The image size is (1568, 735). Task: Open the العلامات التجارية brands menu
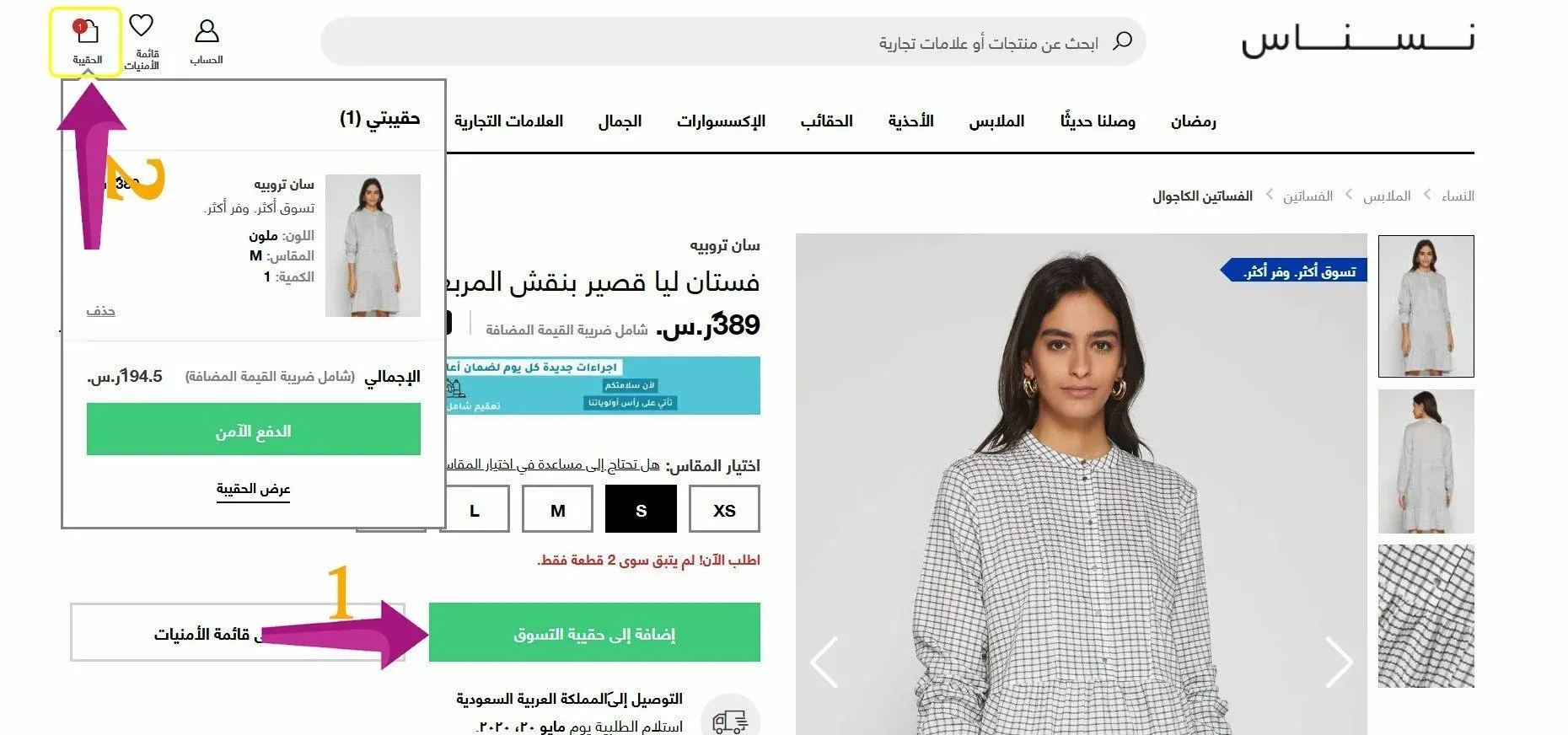(508, 121)
